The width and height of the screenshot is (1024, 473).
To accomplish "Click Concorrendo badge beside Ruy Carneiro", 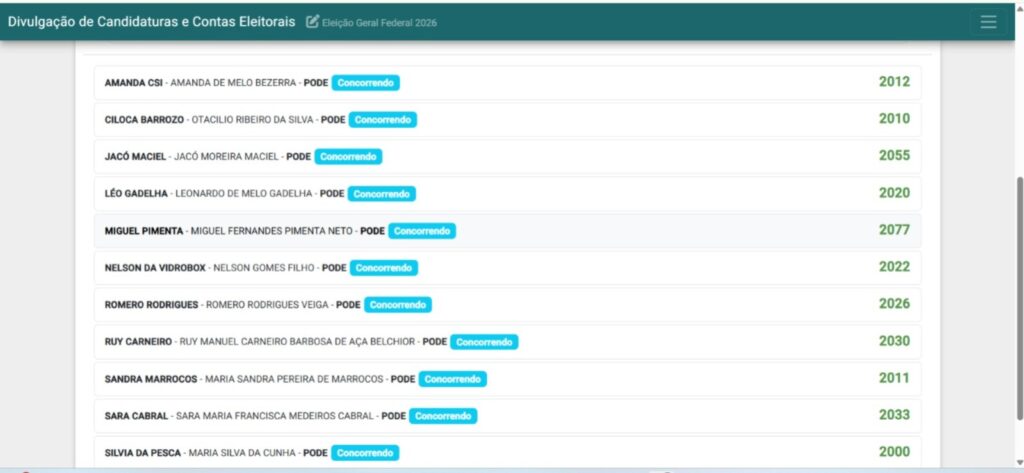I will point(484,342).
